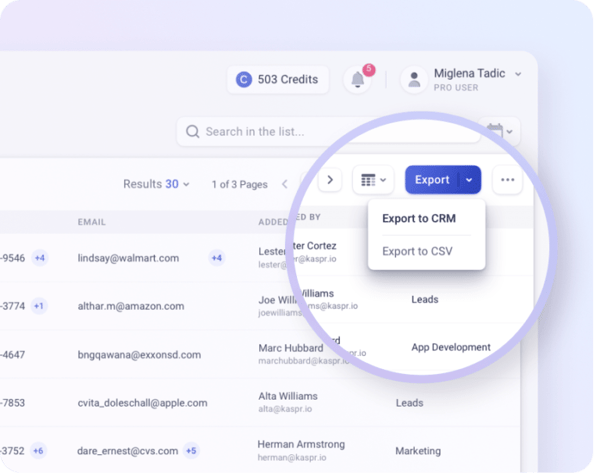Image resolution: width=600 pixels, height=473 pixels.
Task: Sort by the EMAIL column header
Action: tap(91, 222)
